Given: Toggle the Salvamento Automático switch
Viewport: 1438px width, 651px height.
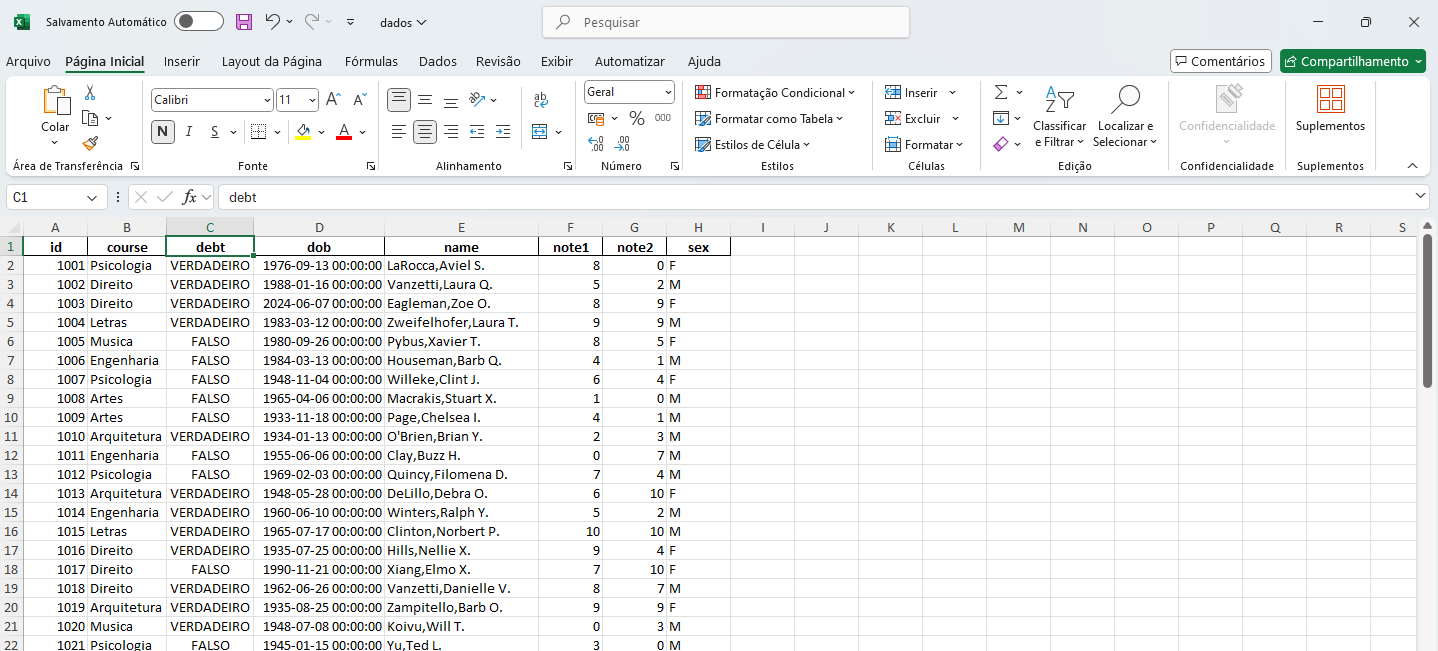Looking at the screenshot, I should click(x=198, y=22).
